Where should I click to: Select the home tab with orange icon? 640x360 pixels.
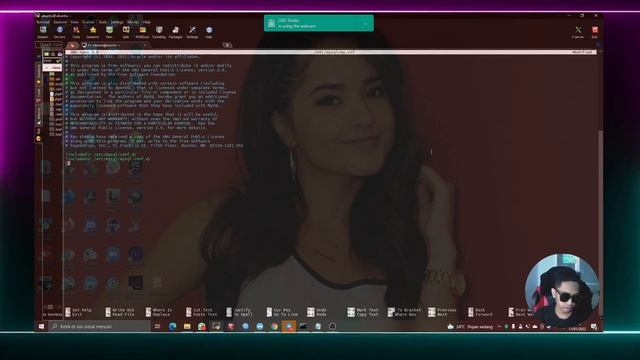tap(72, 45)
